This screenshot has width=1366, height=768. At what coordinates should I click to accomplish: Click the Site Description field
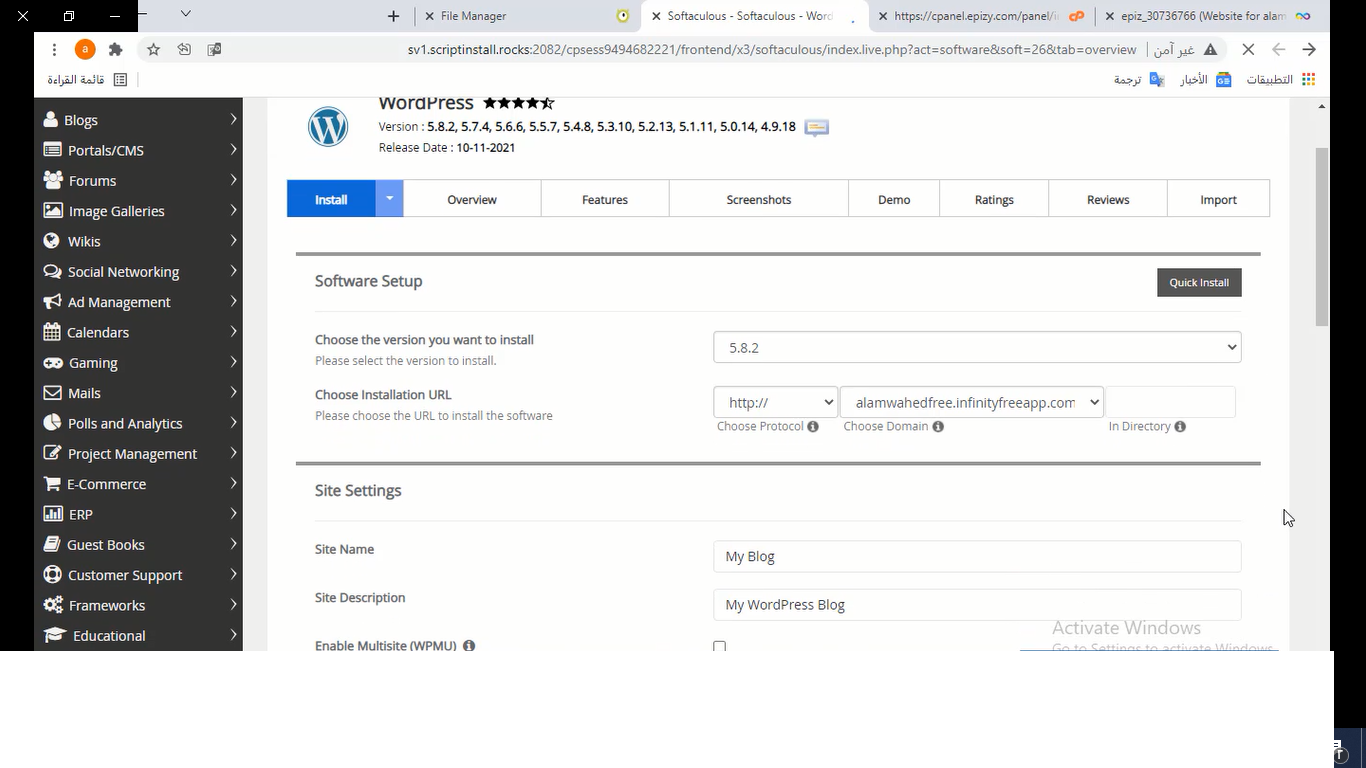(x=977, y=604)
